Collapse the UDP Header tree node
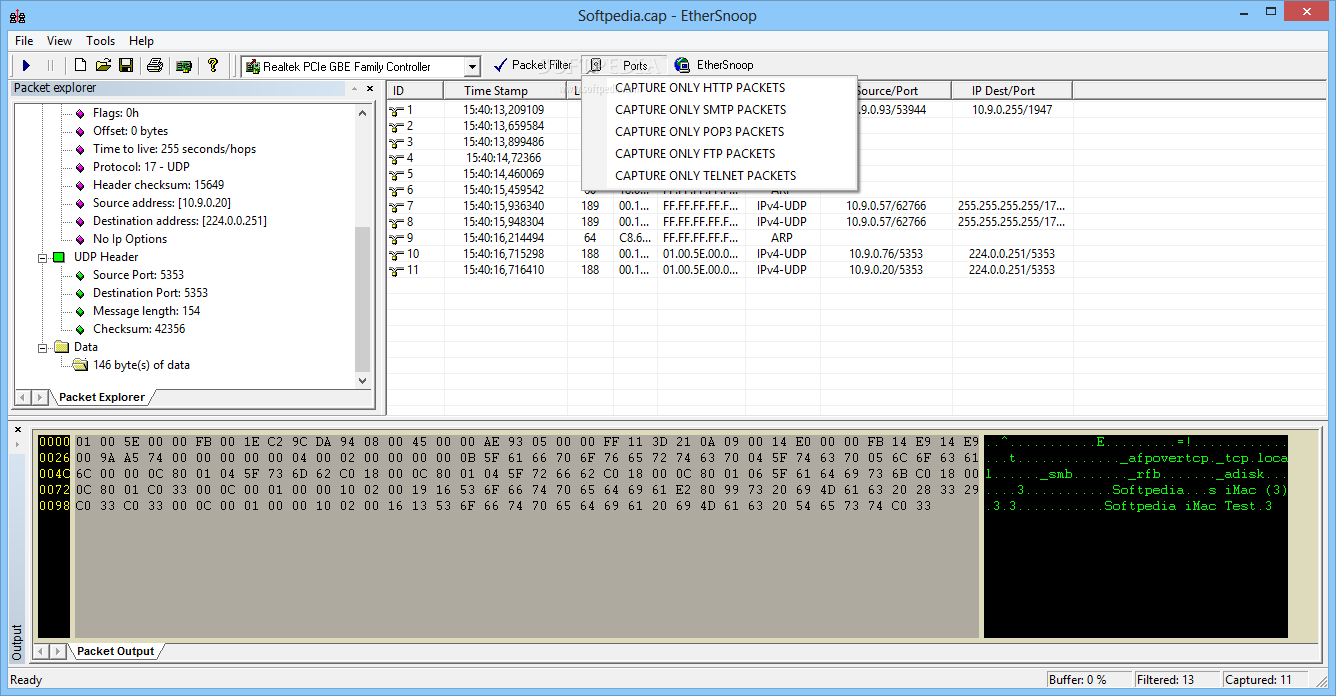The height and width of the screenshot is (696, 1336). tap(43, 257)
